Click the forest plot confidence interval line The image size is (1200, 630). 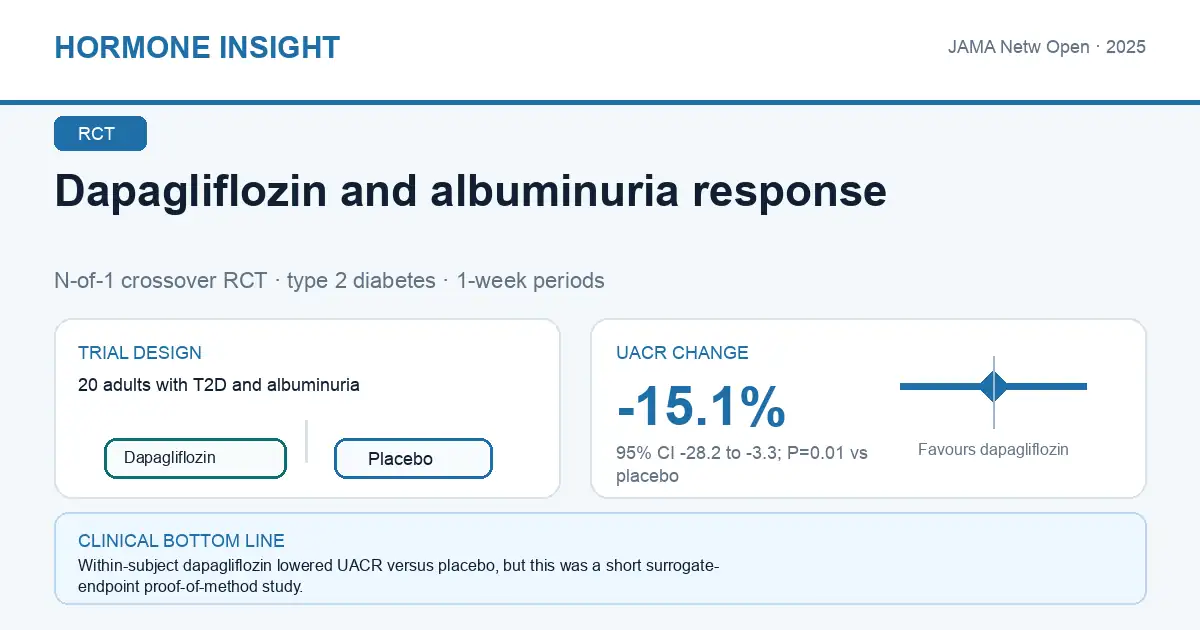click(x=993, y=386)
